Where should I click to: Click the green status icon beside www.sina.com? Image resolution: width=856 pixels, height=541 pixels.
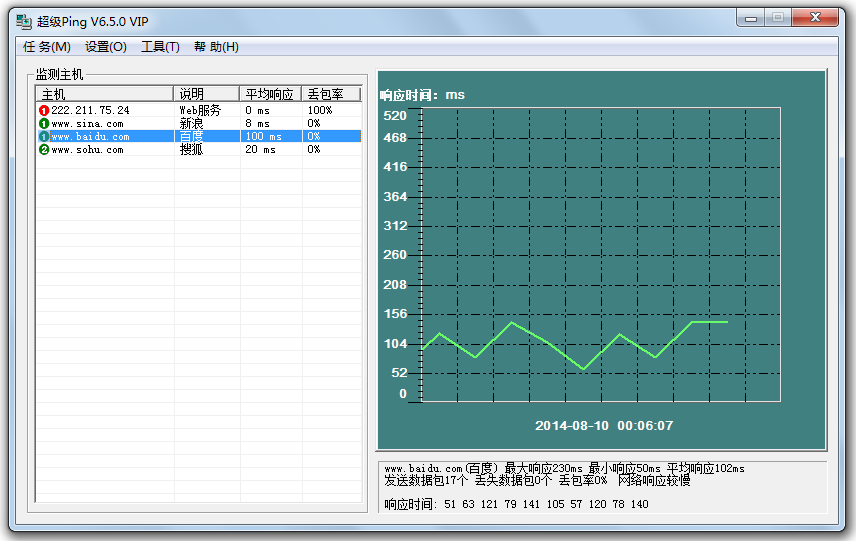(43, 124)
